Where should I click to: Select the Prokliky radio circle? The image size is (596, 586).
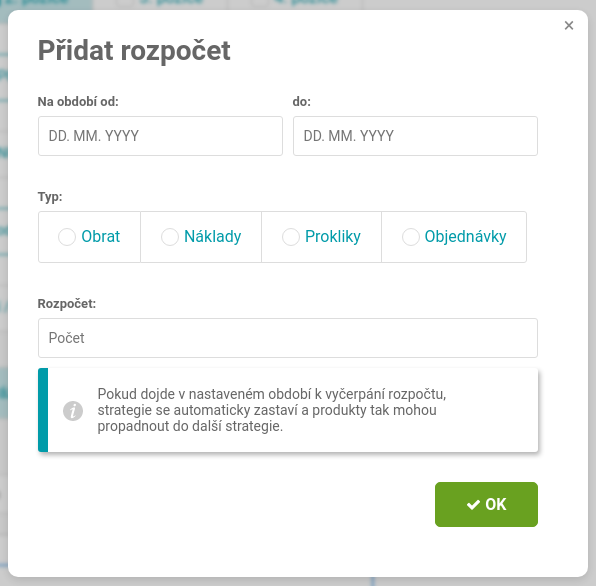pos(290,237)
